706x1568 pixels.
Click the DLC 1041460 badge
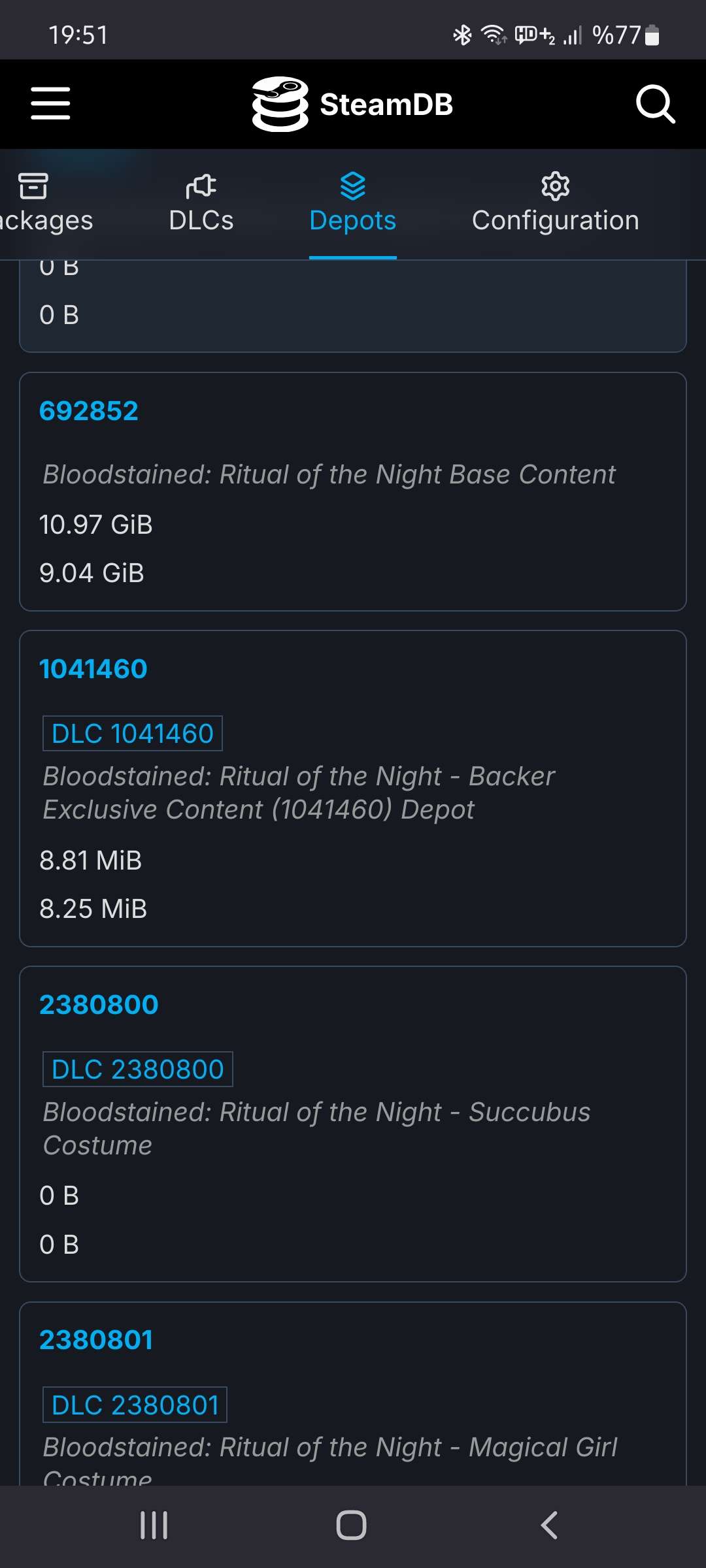tap(133, 734)
